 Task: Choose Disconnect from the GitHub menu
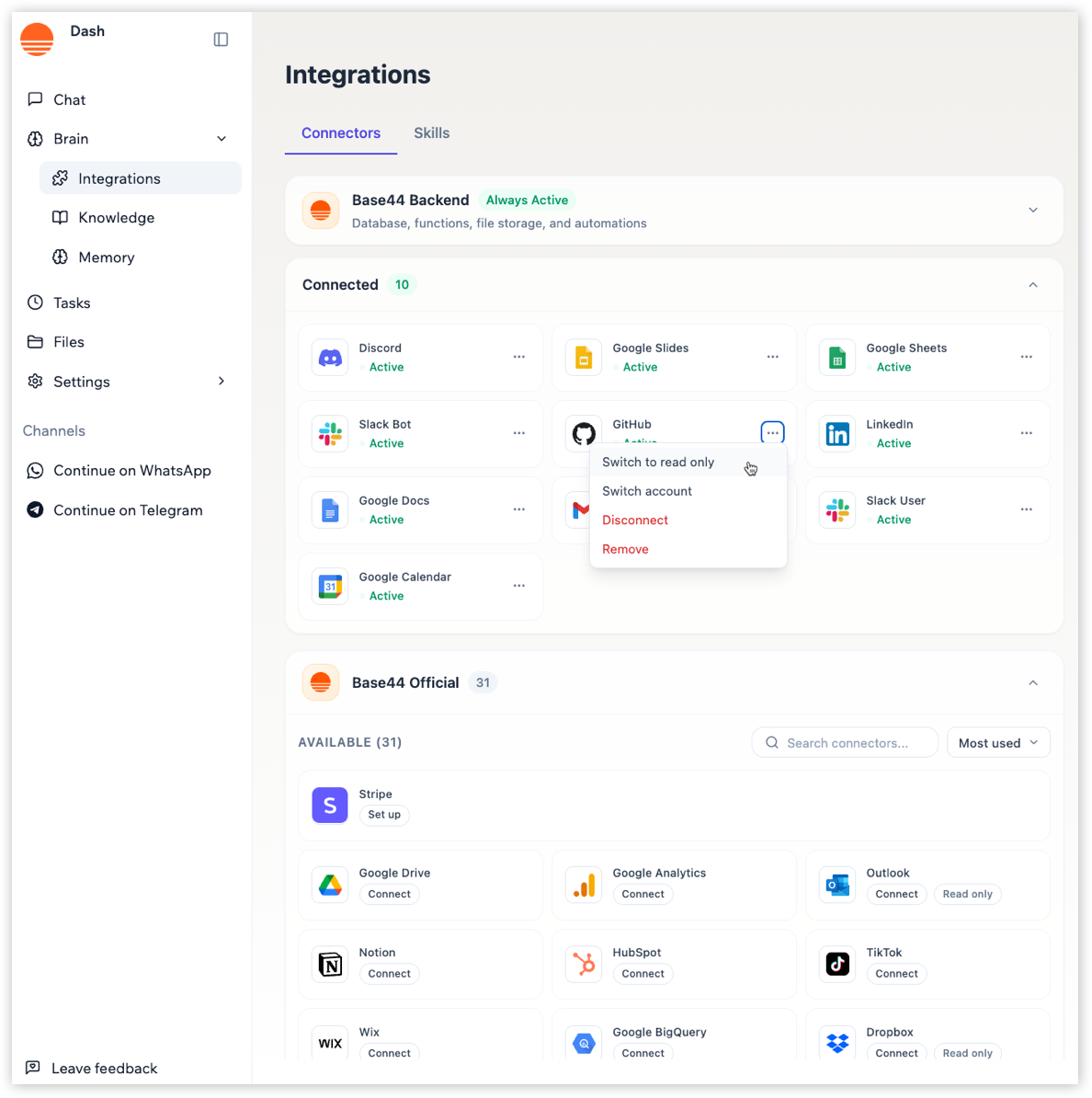634,520
